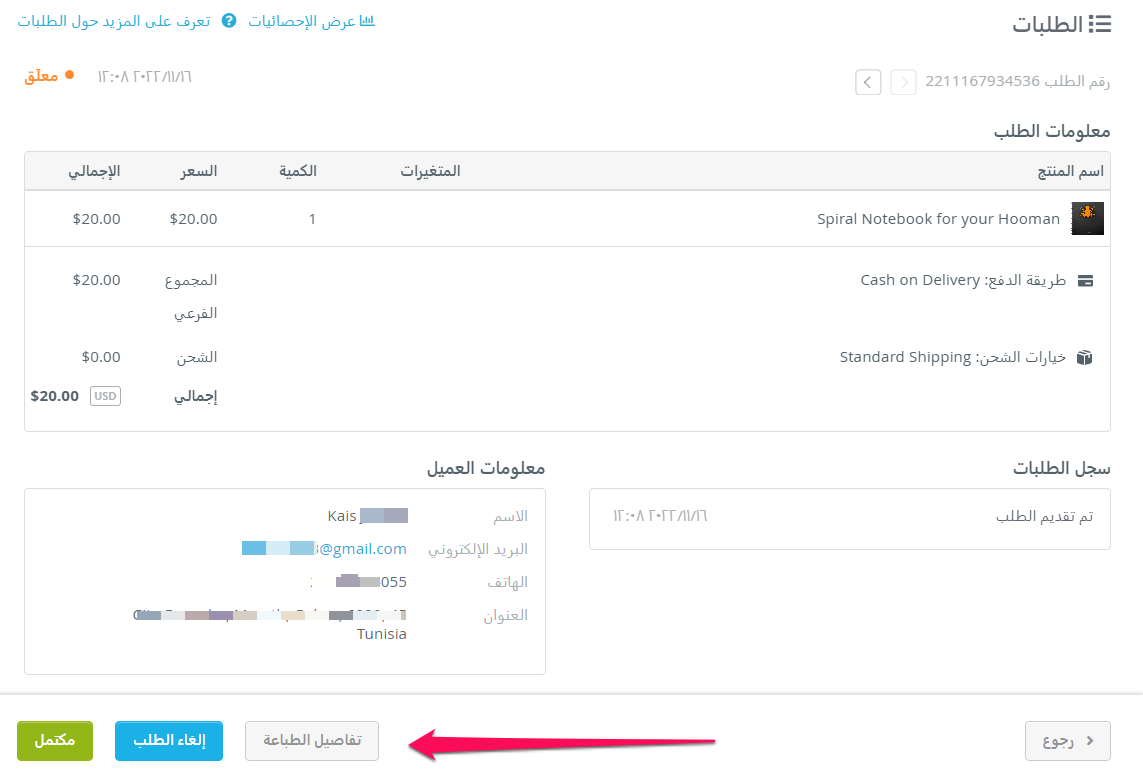Click the back chevron in رجوع button
This screenshot has height=784, width=1143.
pos(1090,740)
